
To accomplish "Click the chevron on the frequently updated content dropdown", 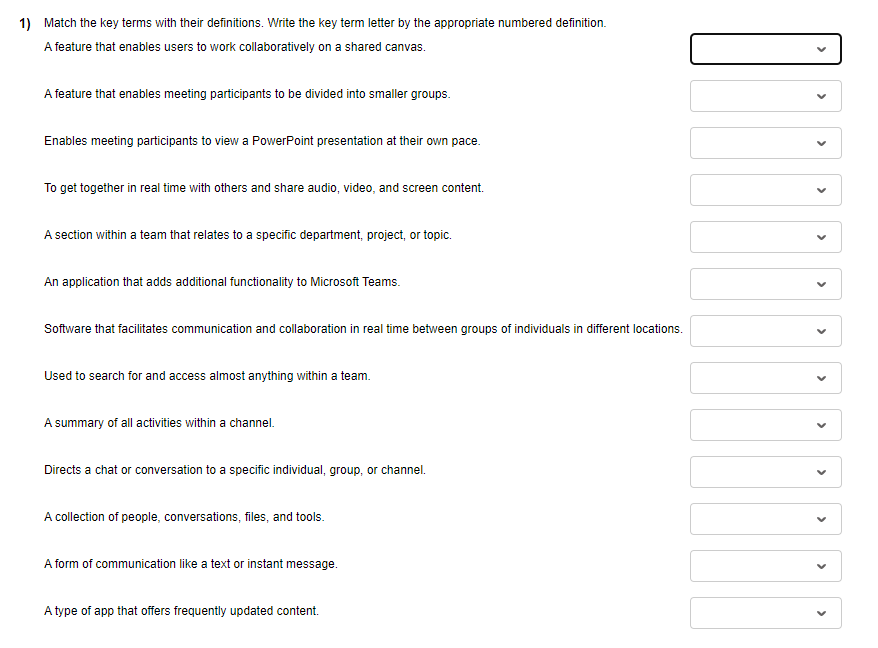I will click(x=820, y=612).
